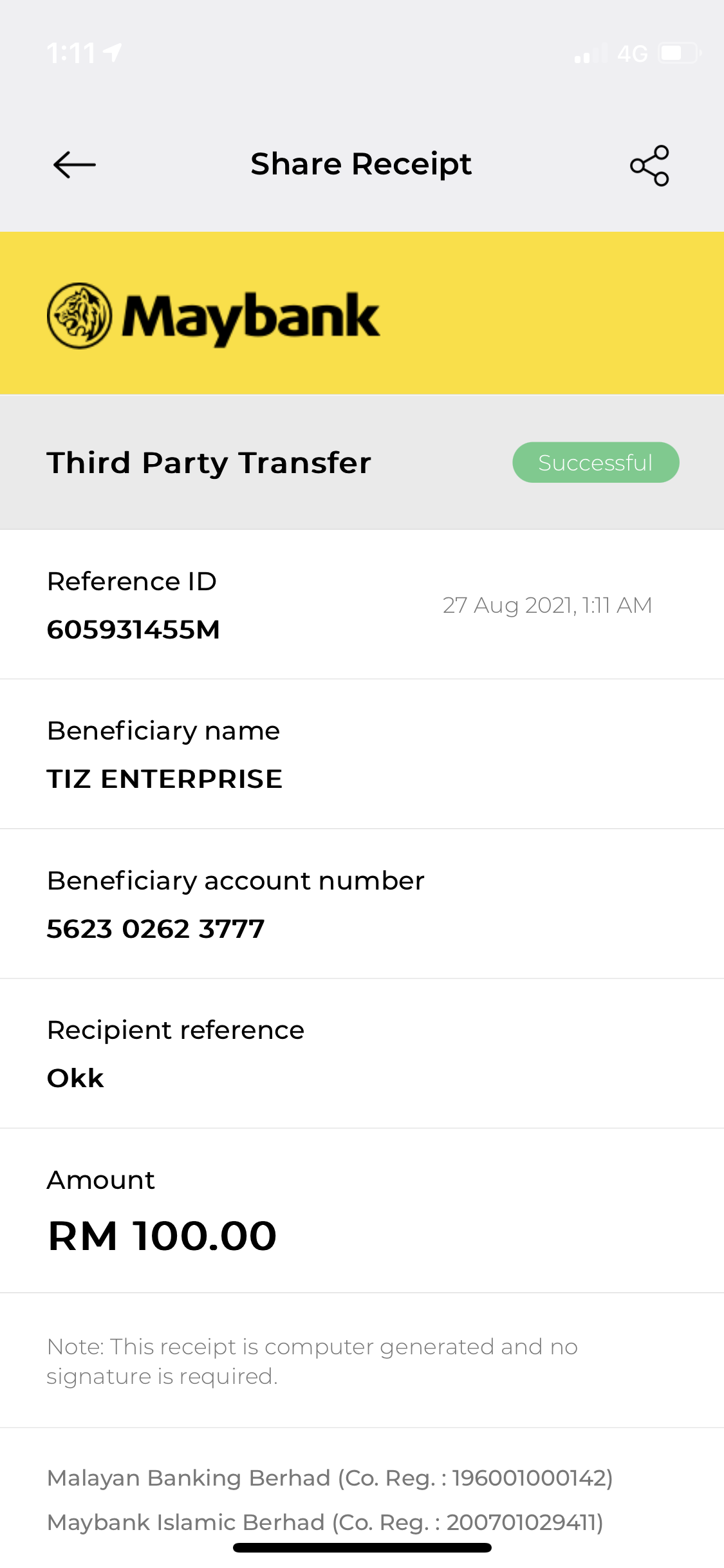Tap the Maybank wordmark text
This screenshot has height=1568, width=724.
click(x=251, y=318)
